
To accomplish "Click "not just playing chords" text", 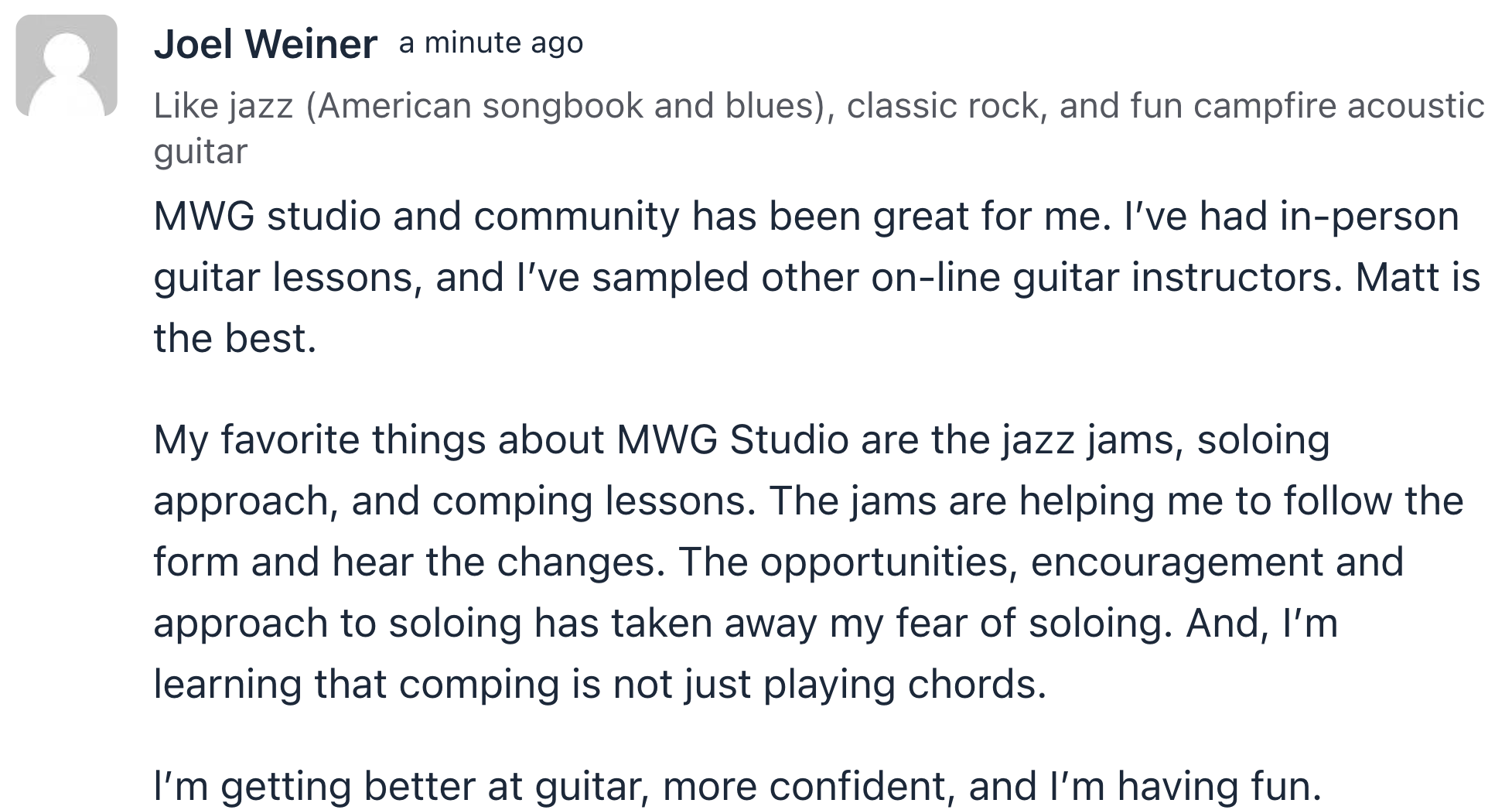I will tap(829, 685).
